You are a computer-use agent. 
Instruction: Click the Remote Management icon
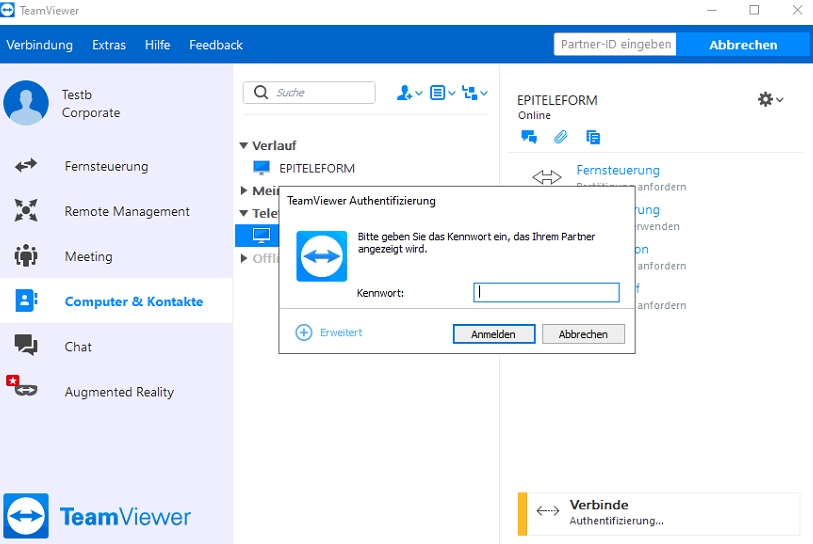click(x=26, y=211)
